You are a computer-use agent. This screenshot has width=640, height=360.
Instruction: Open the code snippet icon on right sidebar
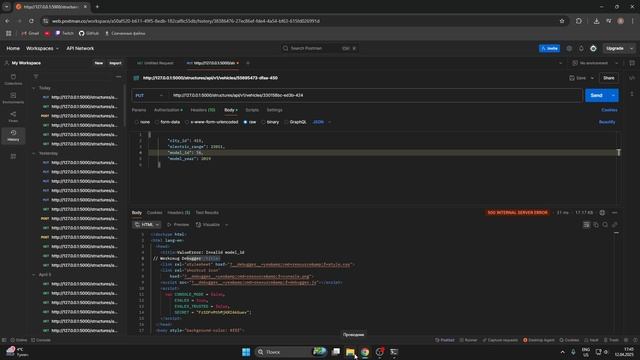point(632,78)
